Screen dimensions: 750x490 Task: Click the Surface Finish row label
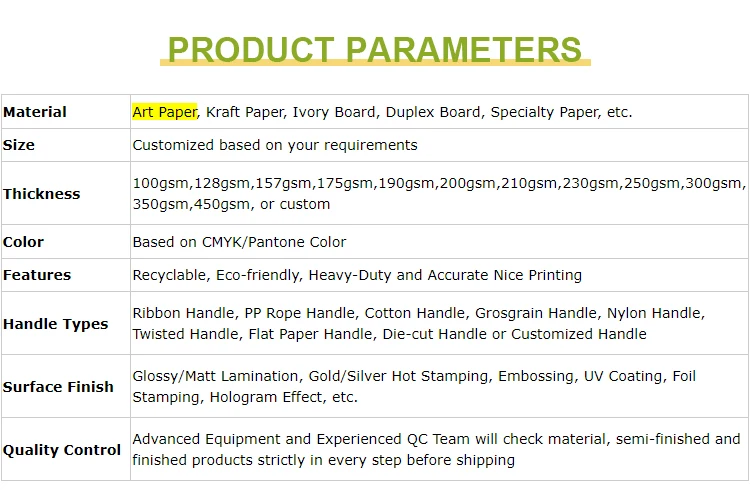(x=58, y=387)
